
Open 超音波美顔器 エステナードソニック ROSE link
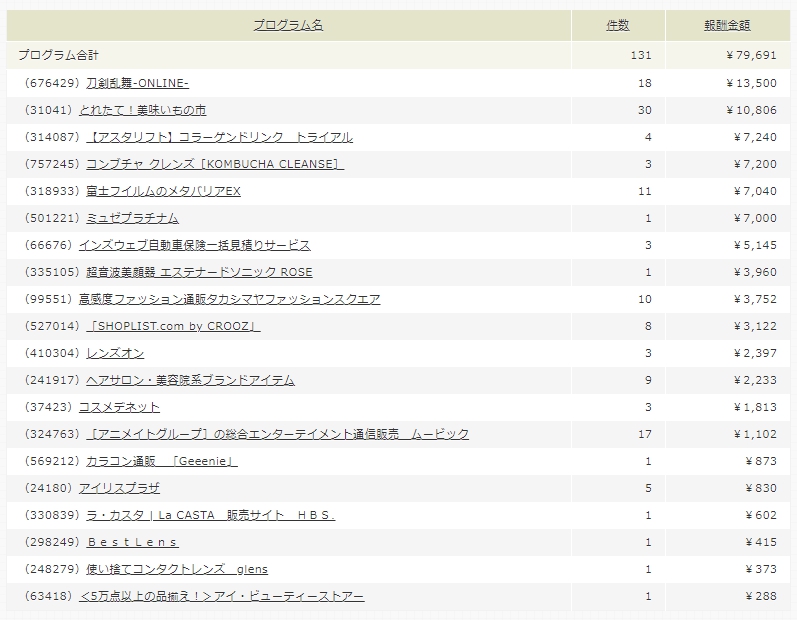[199, 271]
